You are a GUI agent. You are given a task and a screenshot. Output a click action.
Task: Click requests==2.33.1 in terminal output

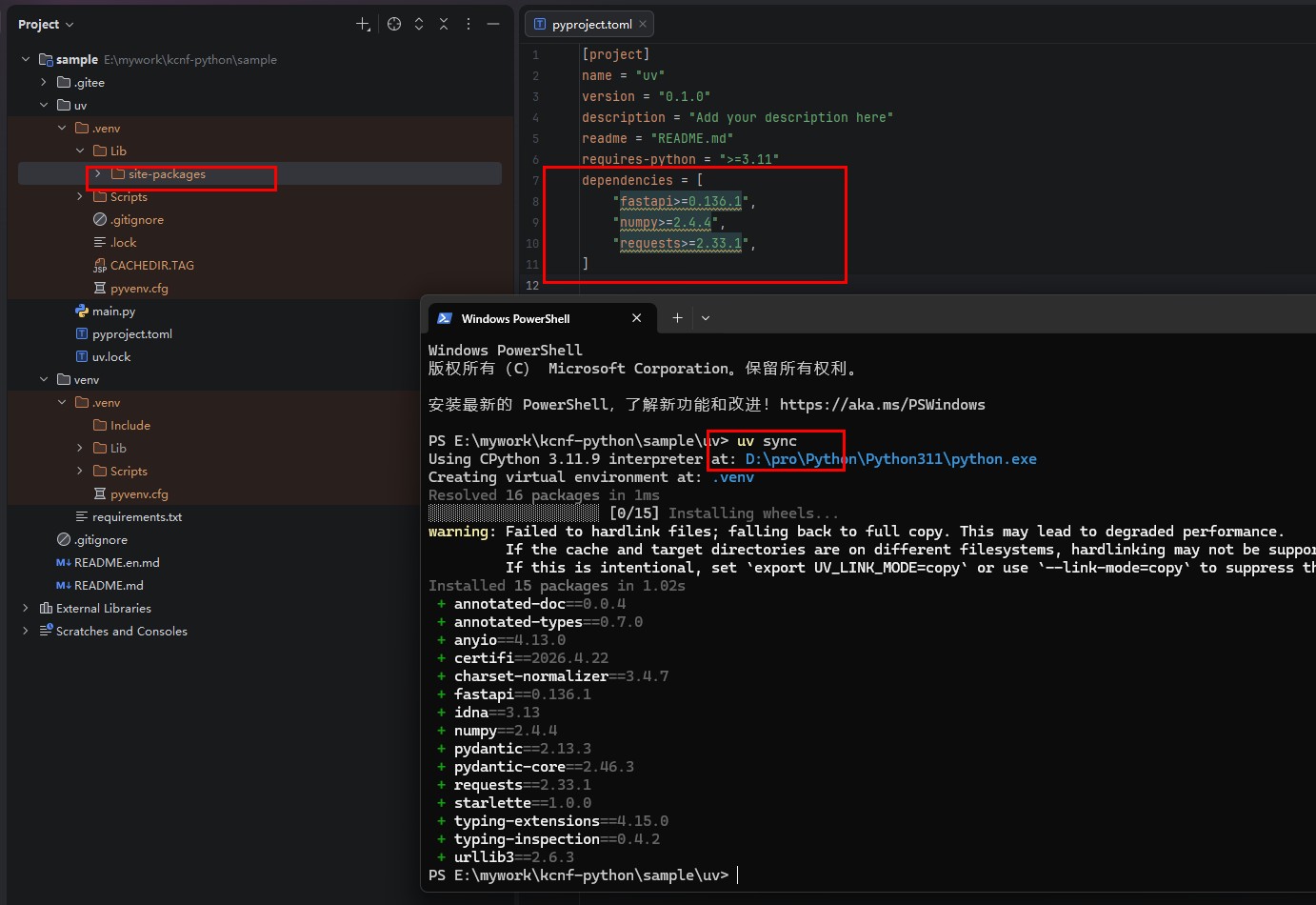click(523, 785)
